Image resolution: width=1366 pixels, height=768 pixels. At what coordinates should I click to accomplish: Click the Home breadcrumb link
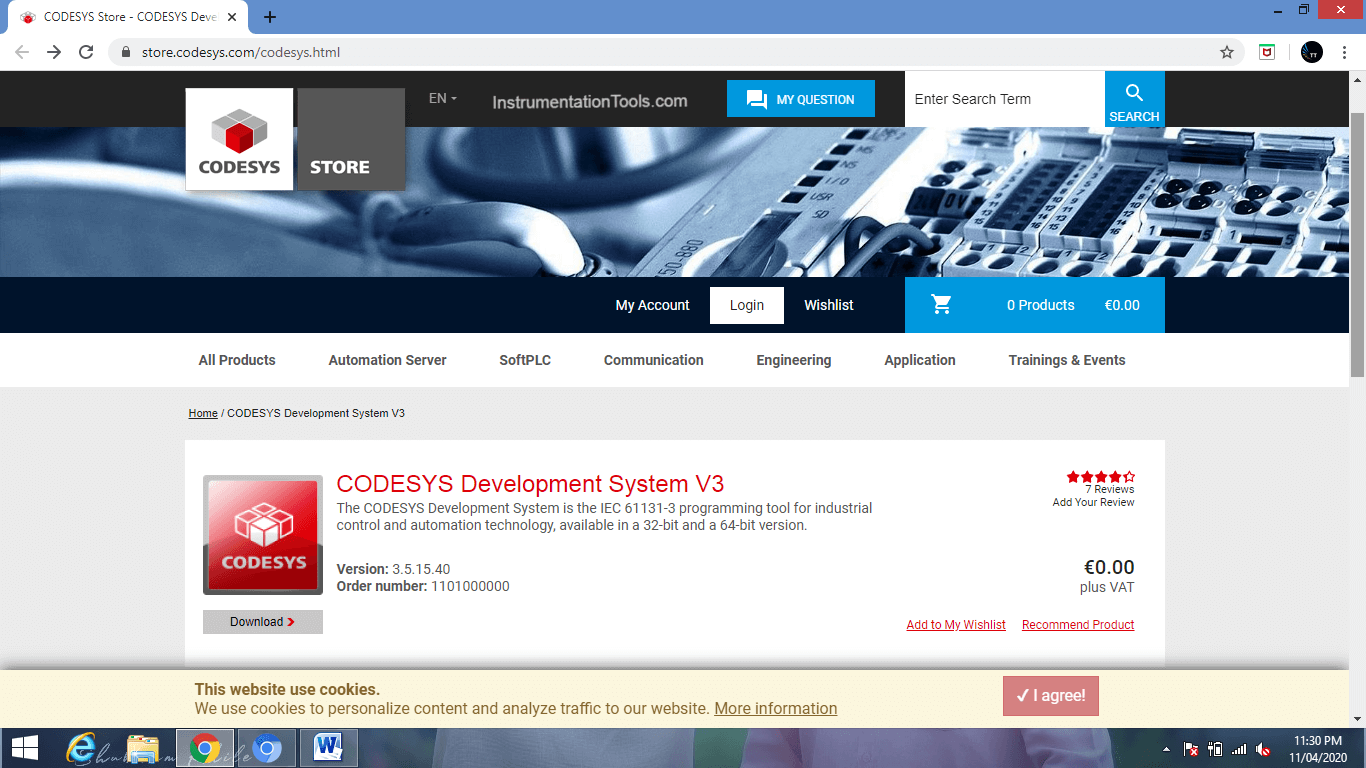tap(203, 413)
